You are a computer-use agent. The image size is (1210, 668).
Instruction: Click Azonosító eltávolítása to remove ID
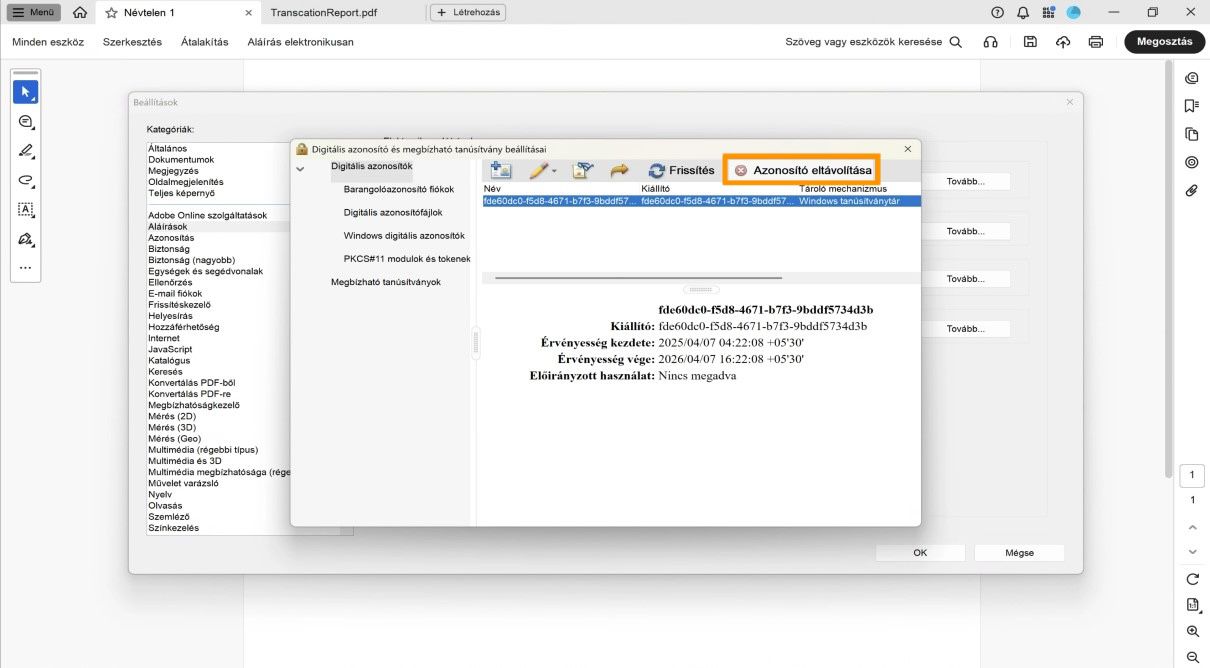(806, 169)
